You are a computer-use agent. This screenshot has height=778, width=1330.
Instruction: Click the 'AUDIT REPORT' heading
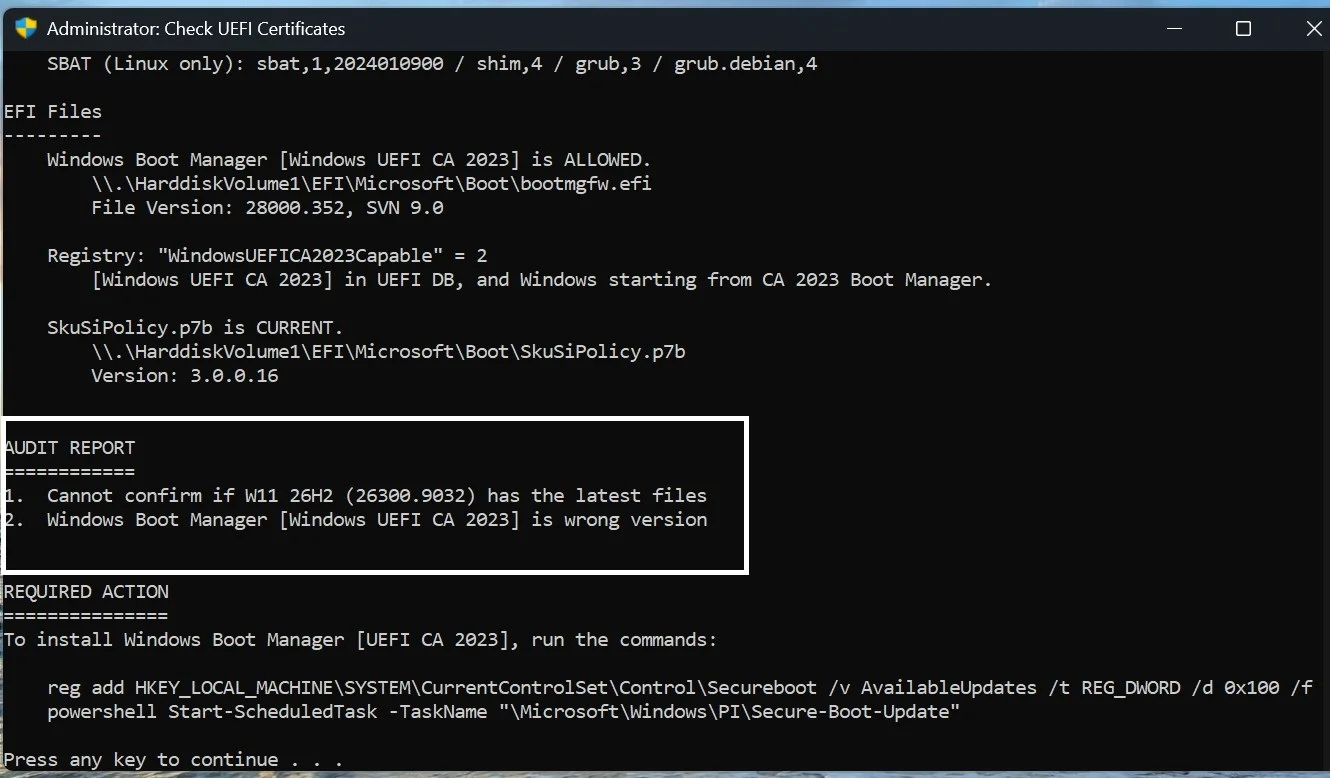click(x=69, y=447)
